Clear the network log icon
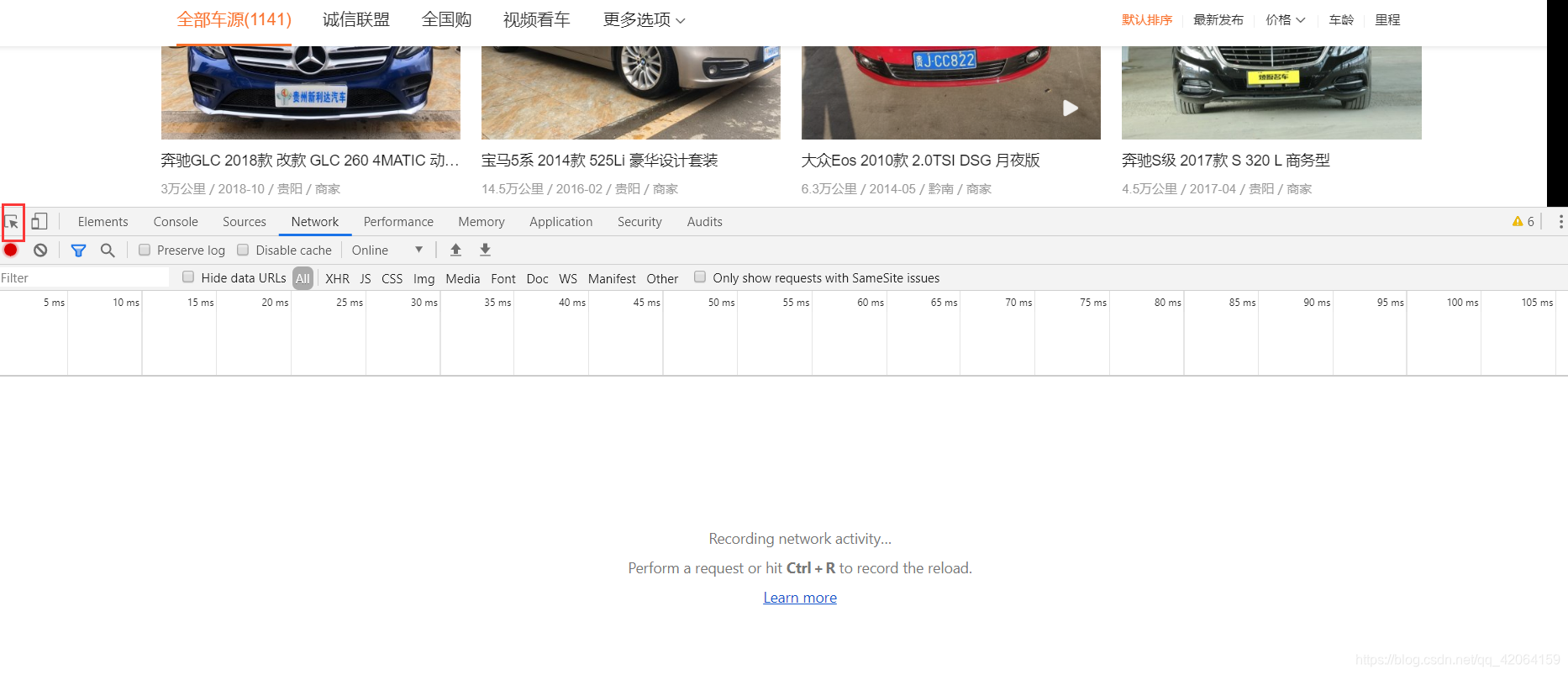 tap(40, 250)
